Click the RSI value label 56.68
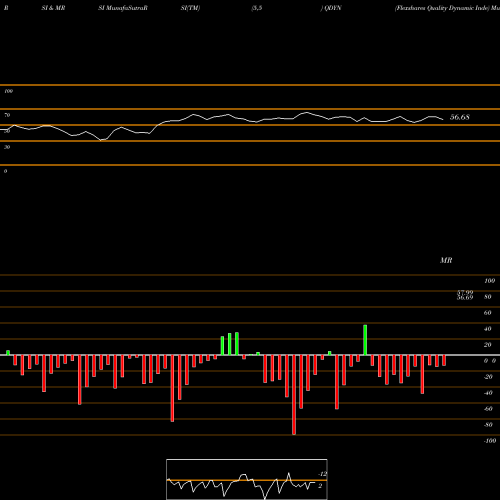This screenshot has width=500, height=500. click(460, 117)
